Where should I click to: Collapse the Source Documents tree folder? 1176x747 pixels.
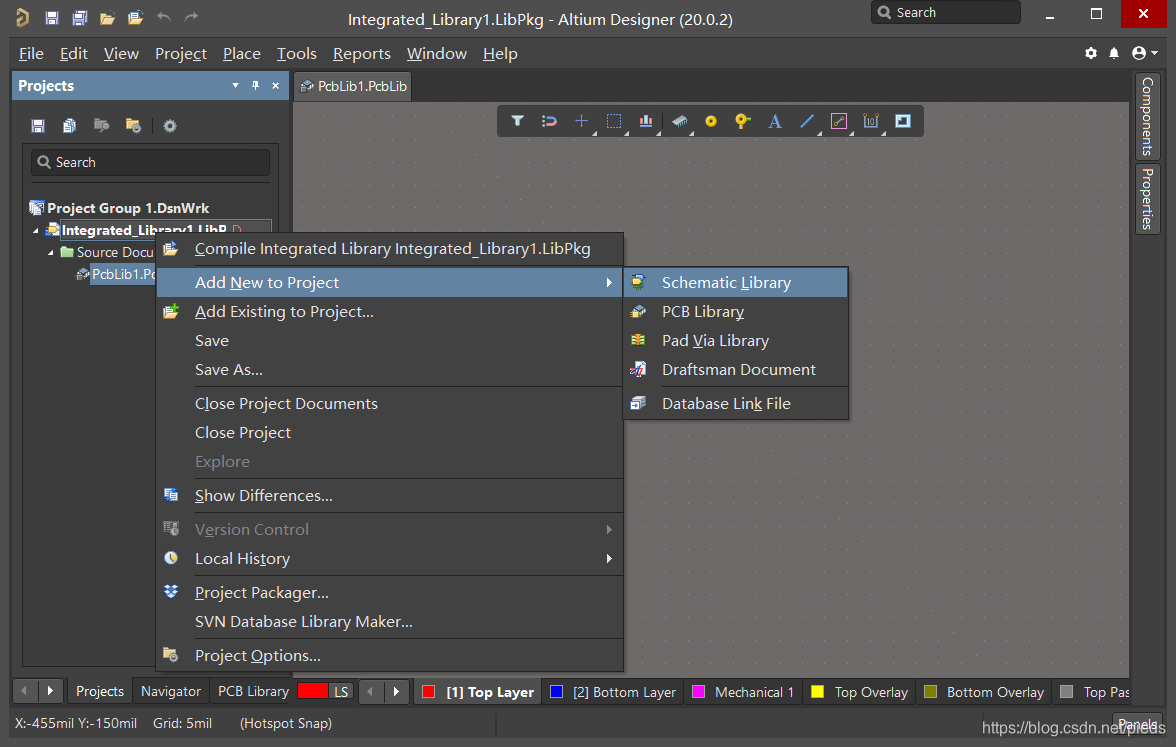coord(52,253)
